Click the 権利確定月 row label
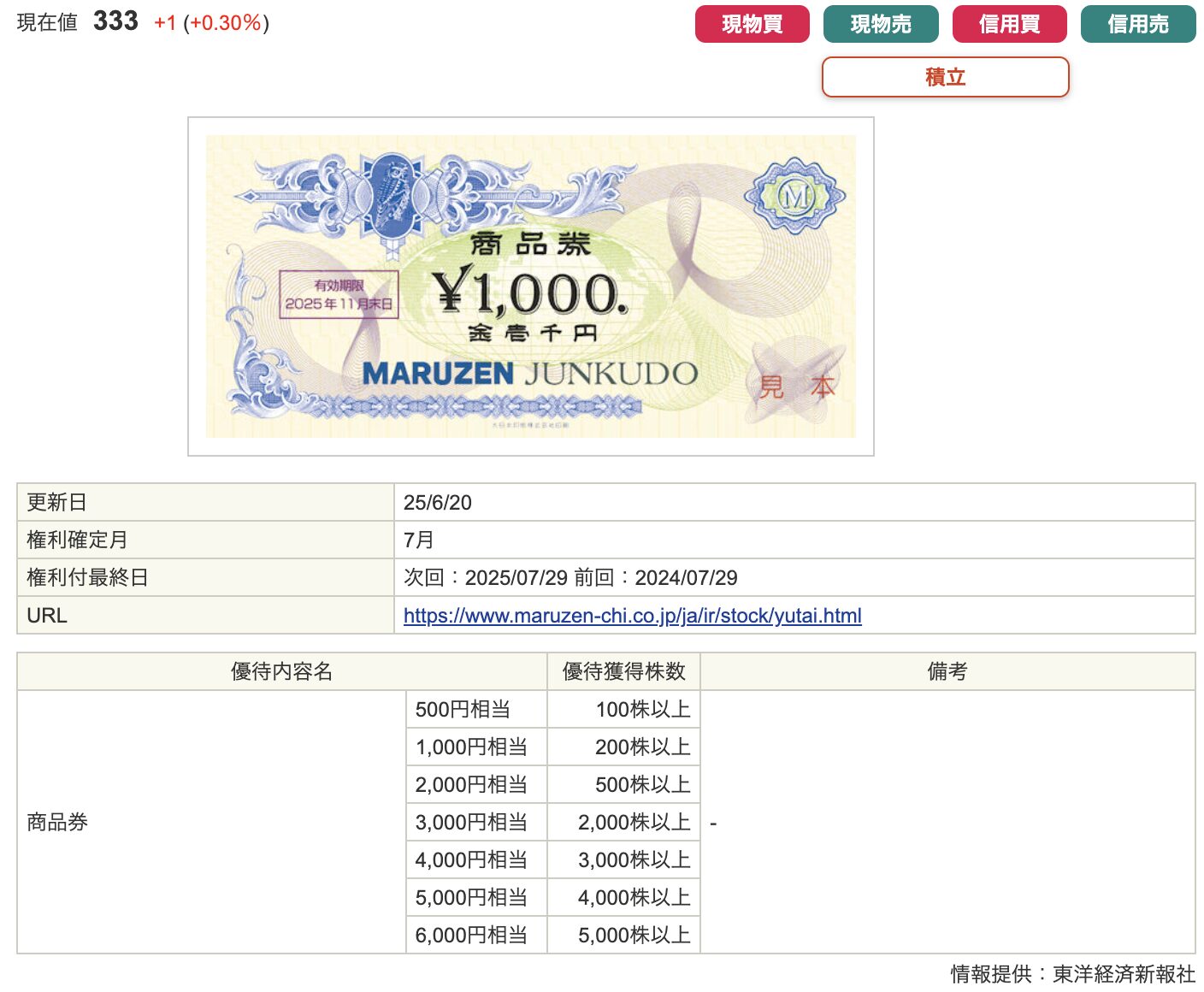 (205, 540)
